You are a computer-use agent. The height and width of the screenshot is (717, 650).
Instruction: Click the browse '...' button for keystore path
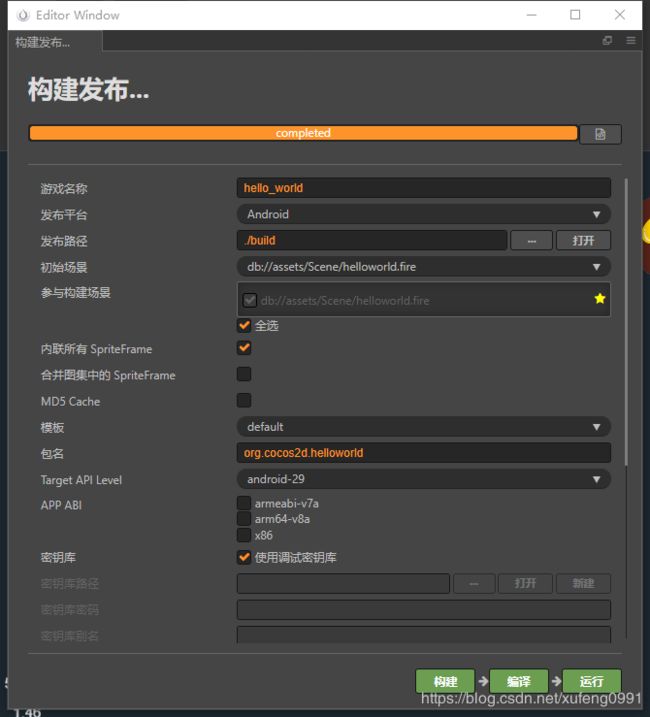pos(474,583)
